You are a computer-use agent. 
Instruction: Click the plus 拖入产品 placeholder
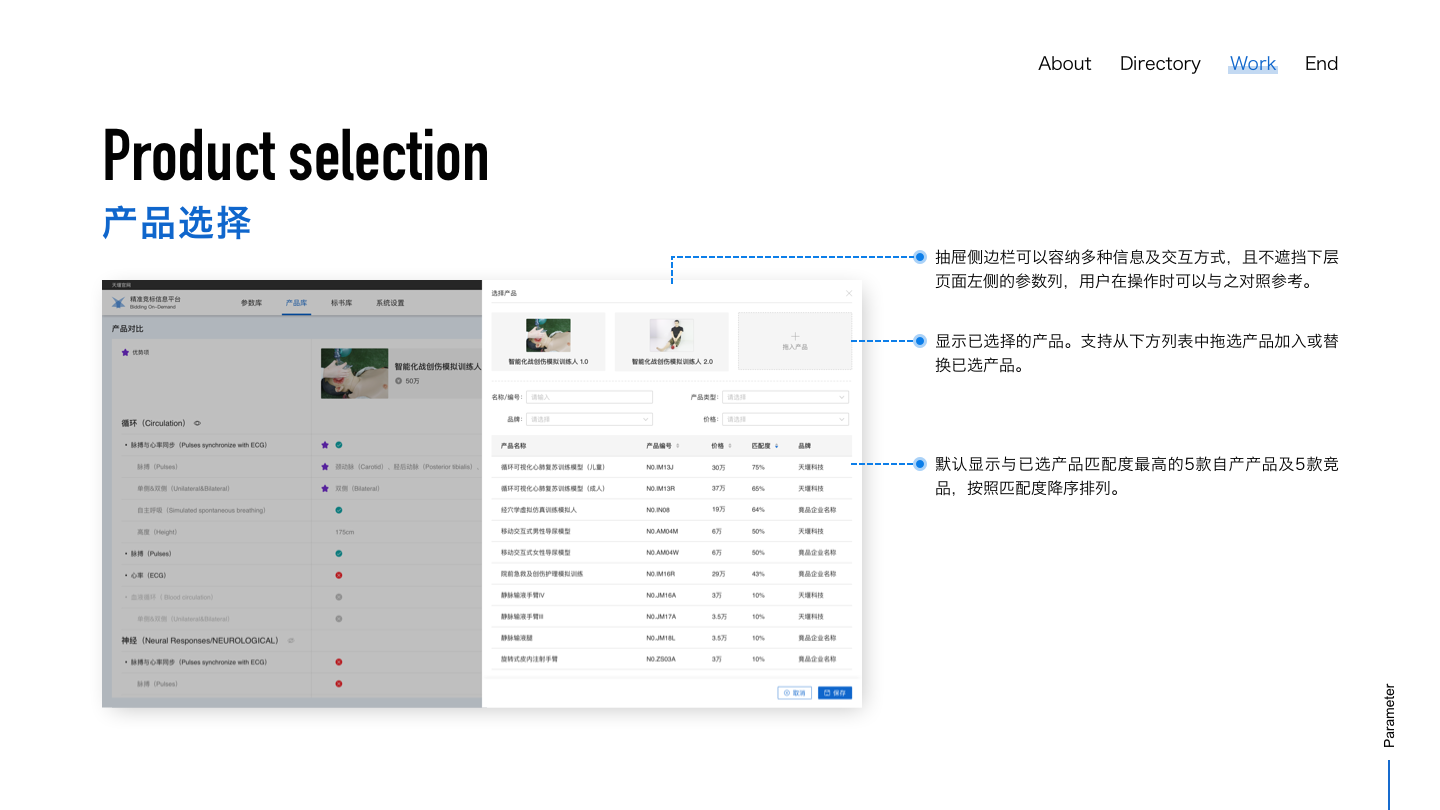pyautogui.click(x=795, y=341)
